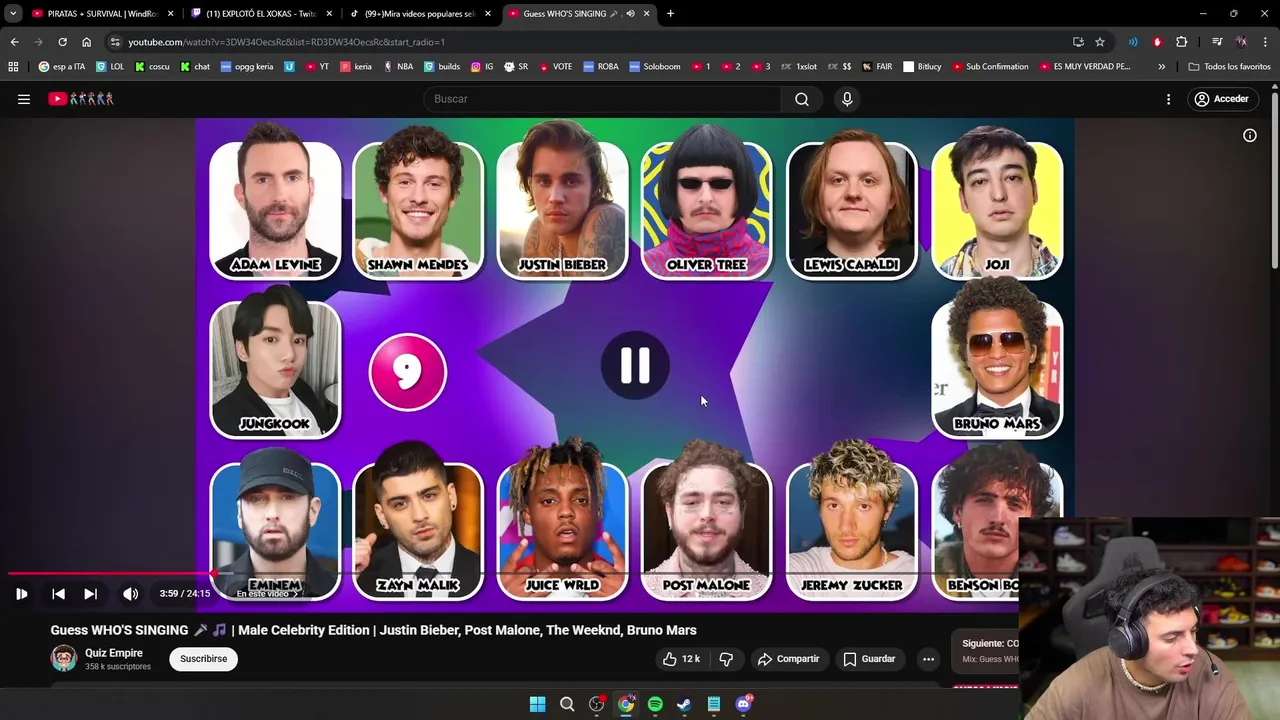This screenshot has width=1280, height=720.
Task: Like the video with thumbs up
Action: [680, 659]
